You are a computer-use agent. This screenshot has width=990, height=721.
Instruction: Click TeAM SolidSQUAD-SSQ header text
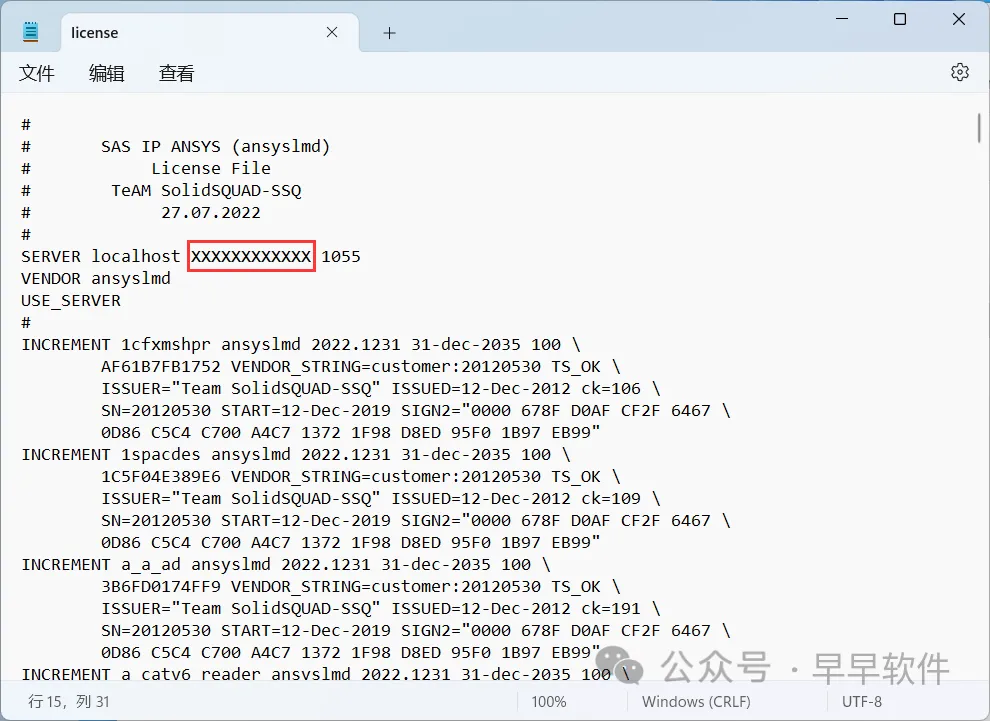(x=206, y=191)
